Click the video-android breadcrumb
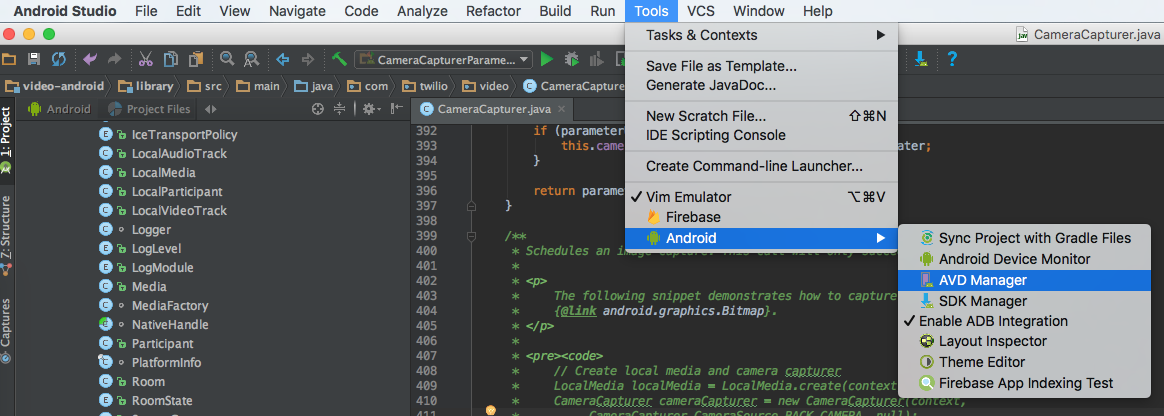Screen dimensions: 1164x416 (55, 86)
